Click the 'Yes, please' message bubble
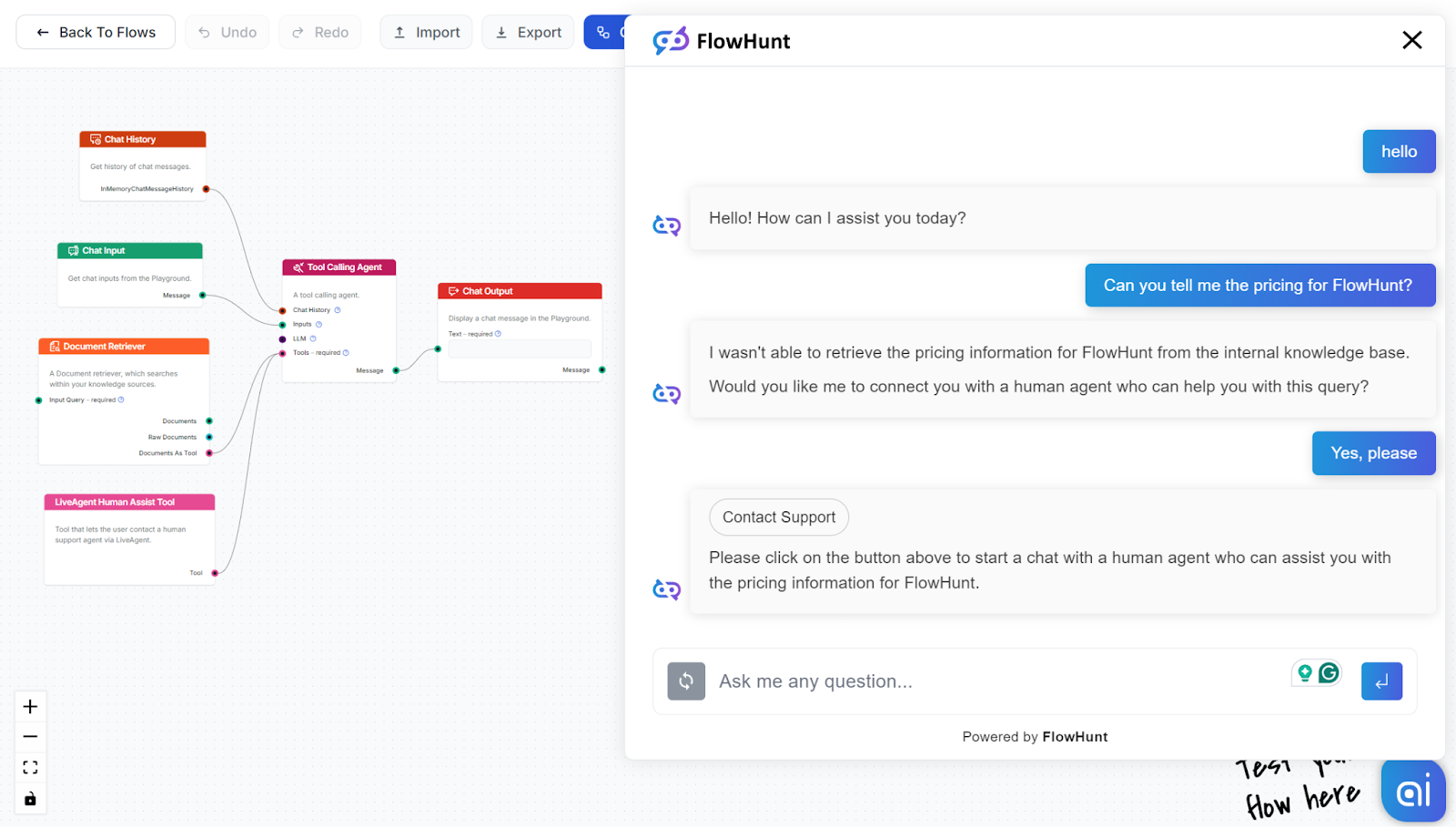 click(1373, 453)
